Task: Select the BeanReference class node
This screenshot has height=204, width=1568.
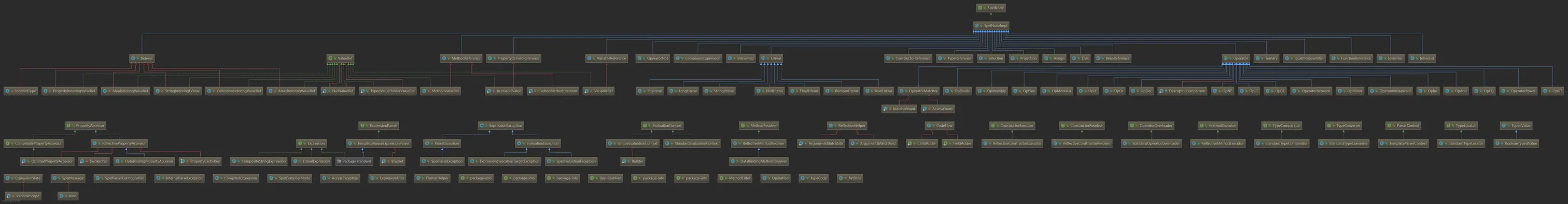Action: pyautogui.click(x=1113, y=59)
